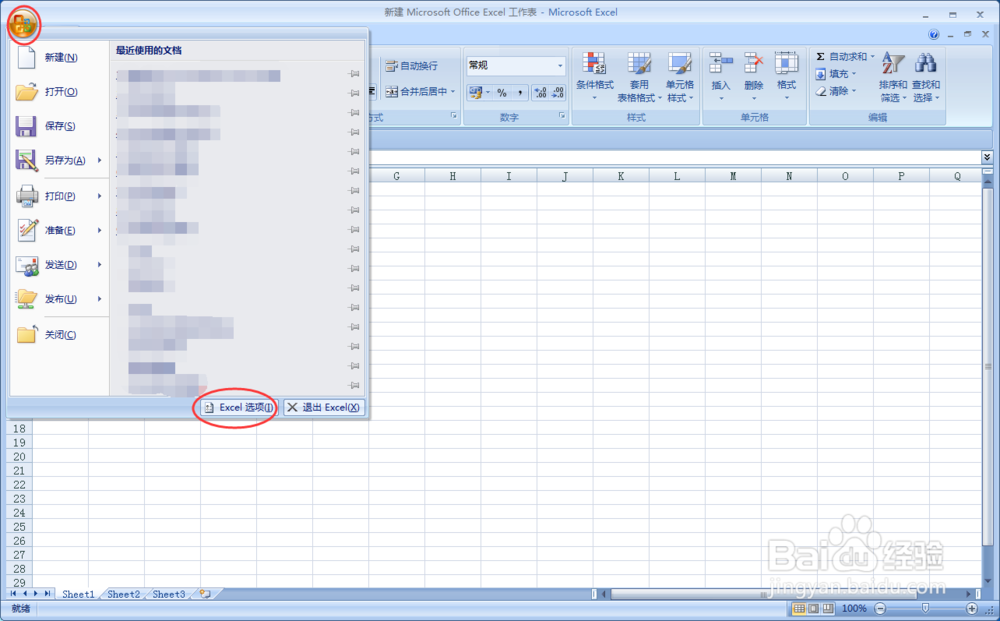Click the insert worksheet tab icon
The width and height of the screenshot is (1000, 621).
tap(205, 594)
